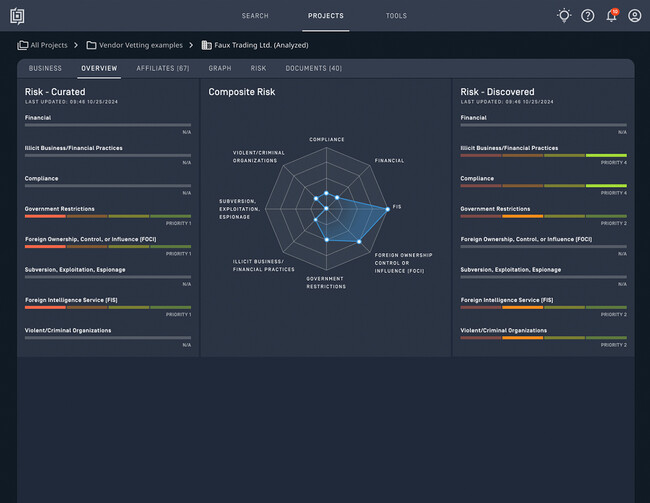Viewport: 650px width, 503px height.
Task: Click the Vendor Vetting examples folder icon
Action: click(91, 45)
